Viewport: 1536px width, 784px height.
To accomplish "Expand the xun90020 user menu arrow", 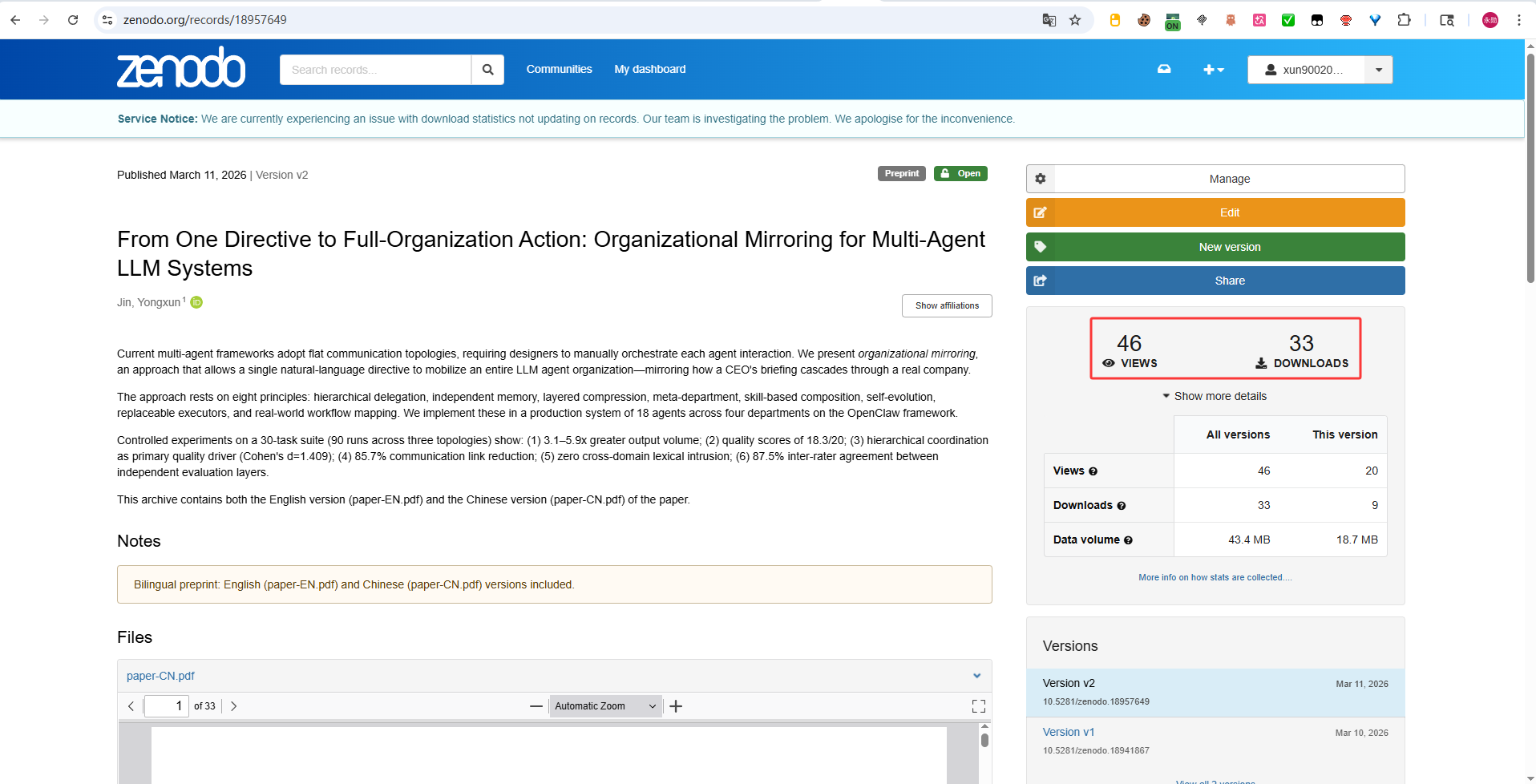I will tap(1379, 70).
